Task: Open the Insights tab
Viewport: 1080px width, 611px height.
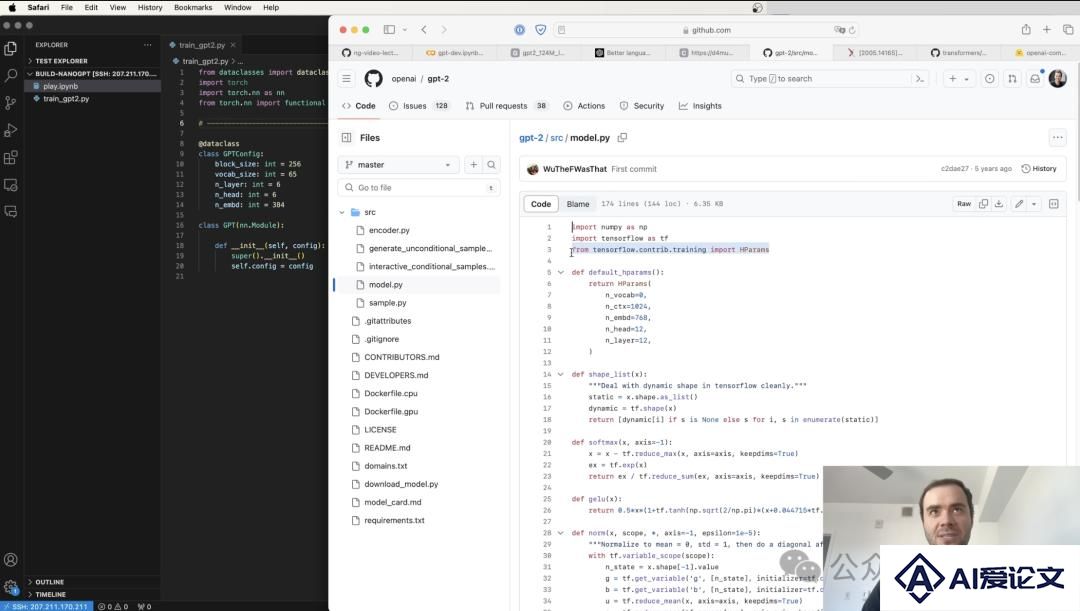Action: click(700, 106)
